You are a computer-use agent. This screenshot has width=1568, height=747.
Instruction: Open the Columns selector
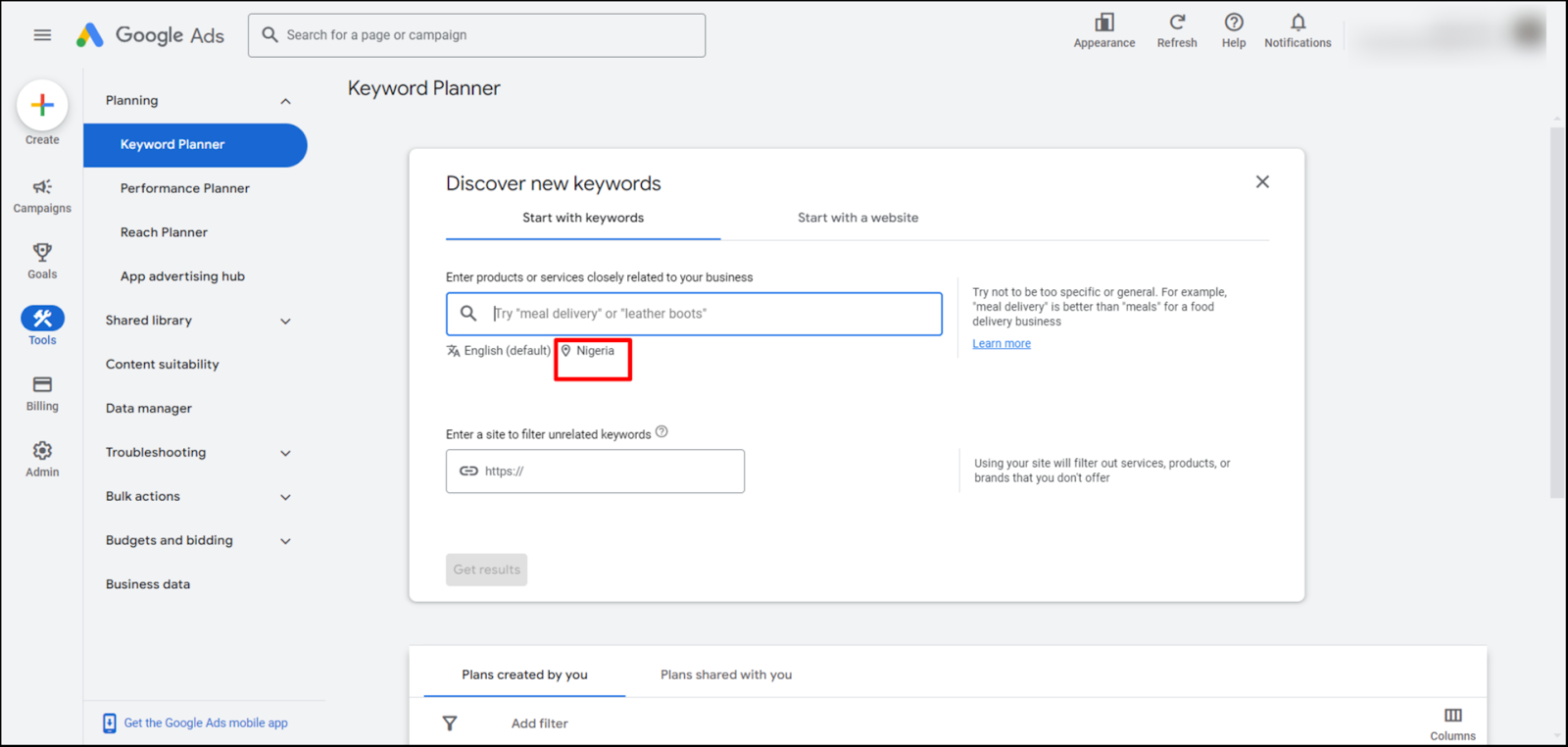point(1452,724)
